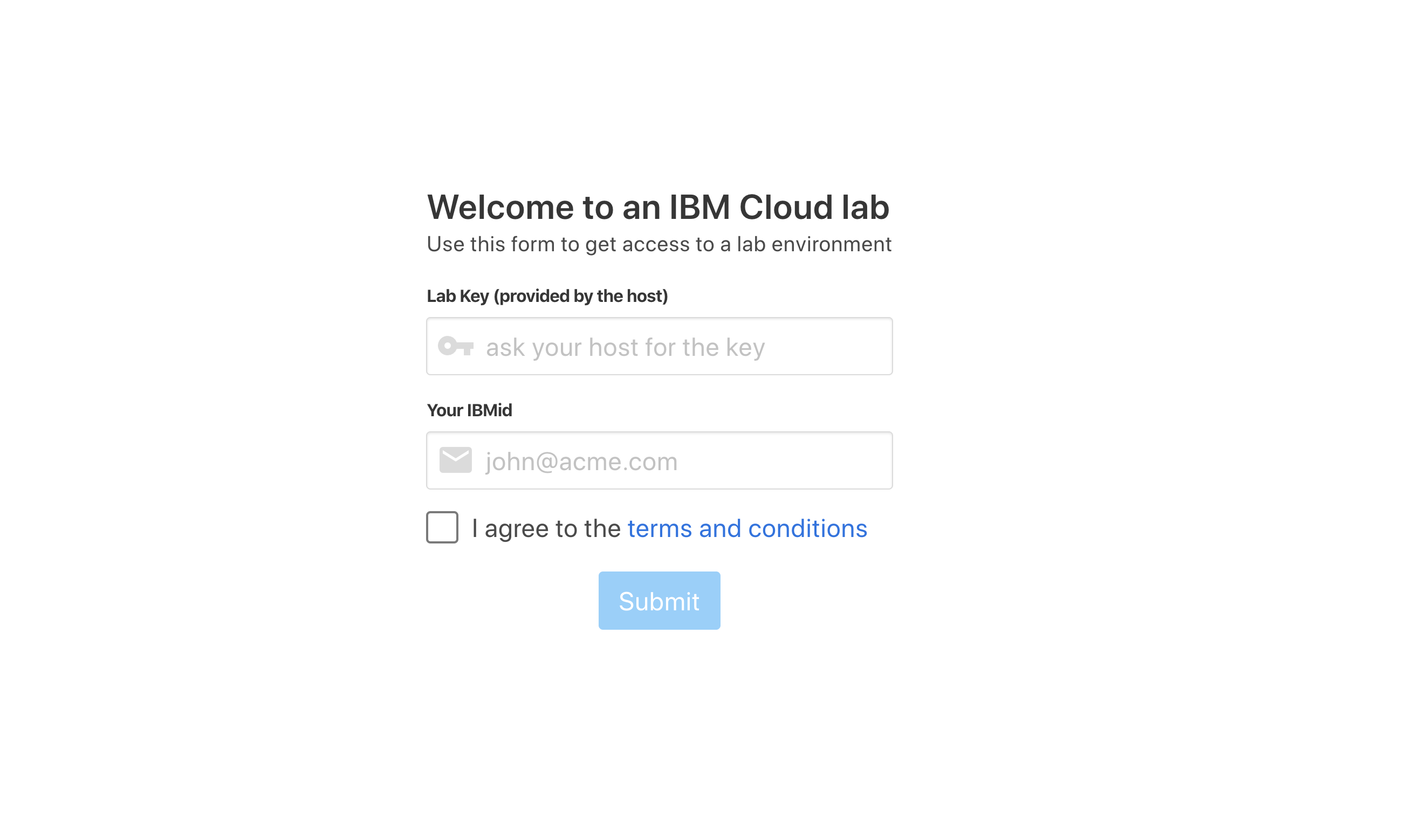The height and width of the screenshot is (840, 1413).
Task: Click the 'Welcome to an IBM Cloud lab' heading
Action: coord(658,207)
